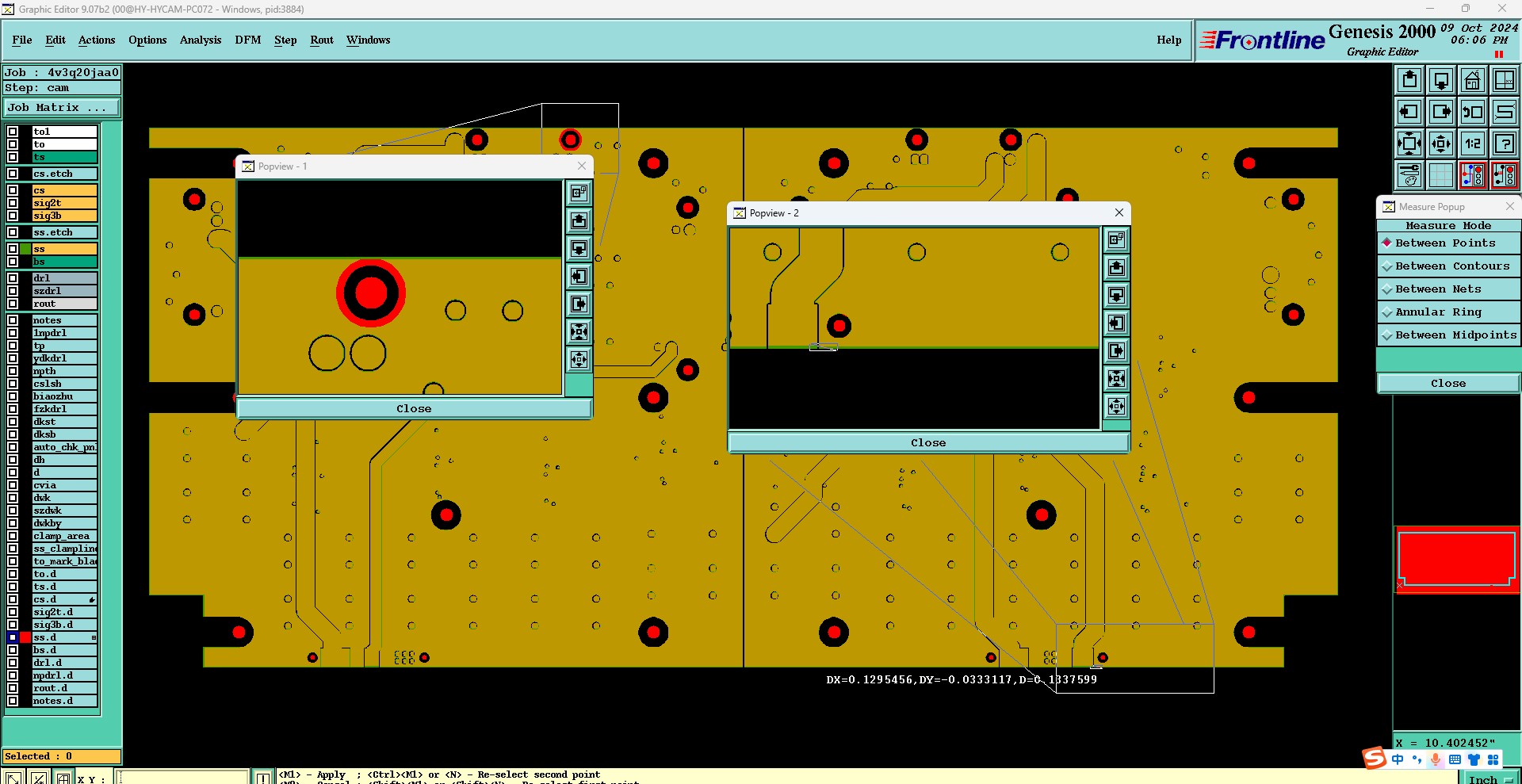Open the File menu
The width and height of the screenshot is (1522, 784).
tap(22, 40)
